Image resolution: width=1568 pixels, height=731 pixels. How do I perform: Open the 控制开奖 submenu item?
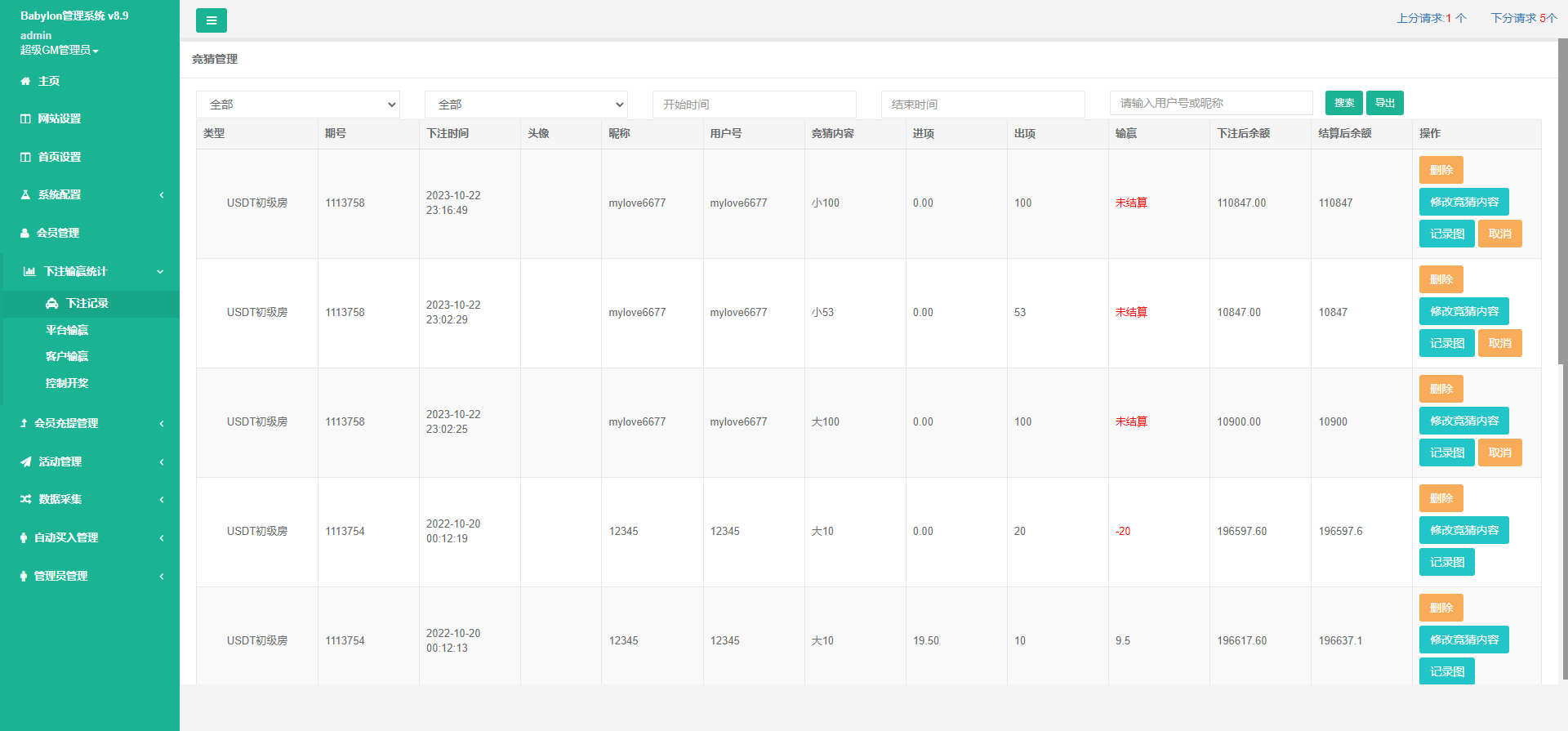[67, 383]
